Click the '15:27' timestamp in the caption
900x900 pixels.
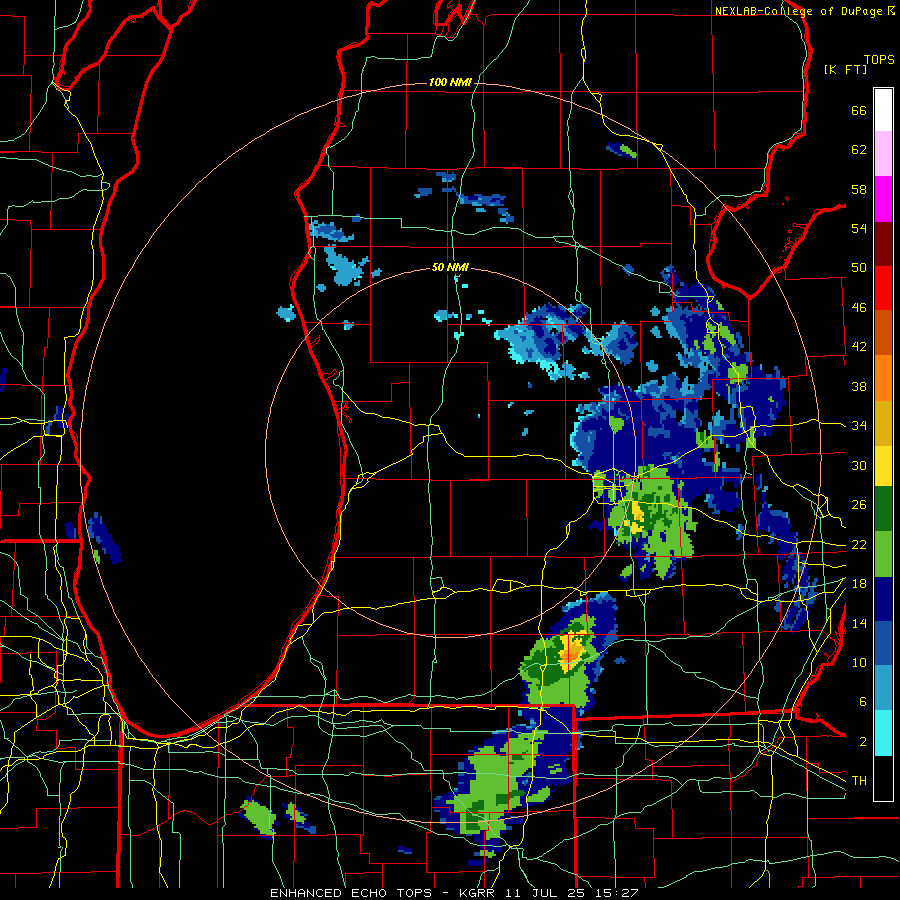pos(617,893)
